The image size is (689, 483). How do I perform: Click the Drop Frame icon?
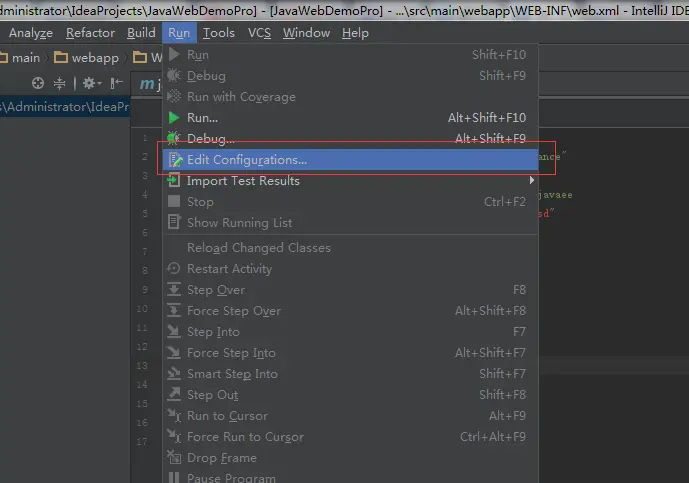174,458
